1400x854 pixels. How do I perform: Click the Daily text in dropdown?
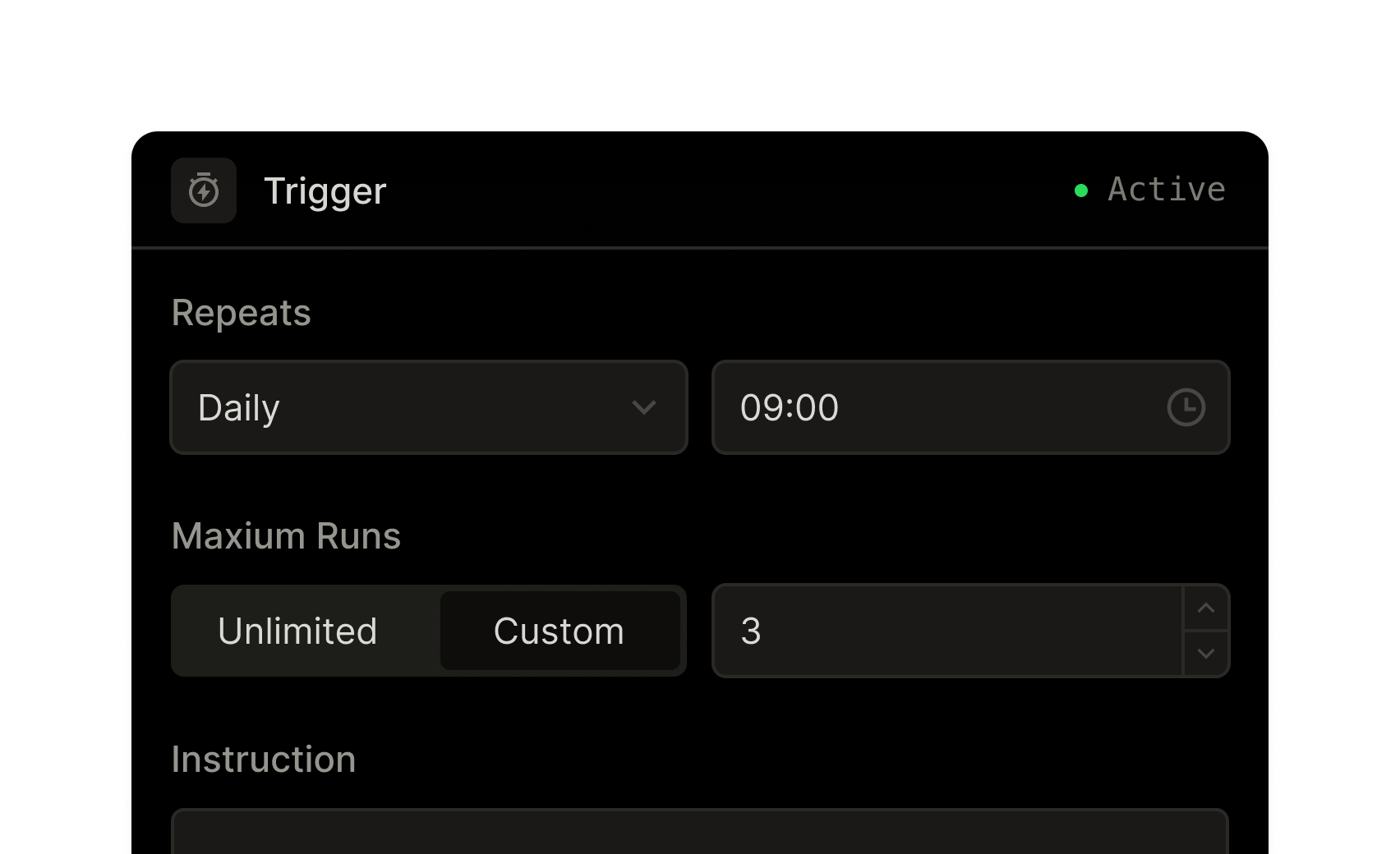239,408
